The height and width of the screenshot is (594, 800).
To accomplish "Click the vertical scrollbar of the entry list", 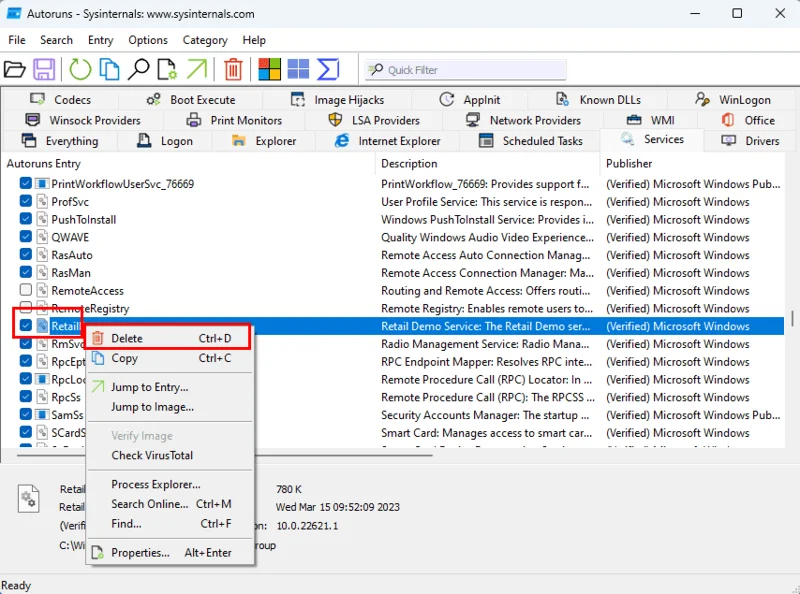I will coord(792,318).
